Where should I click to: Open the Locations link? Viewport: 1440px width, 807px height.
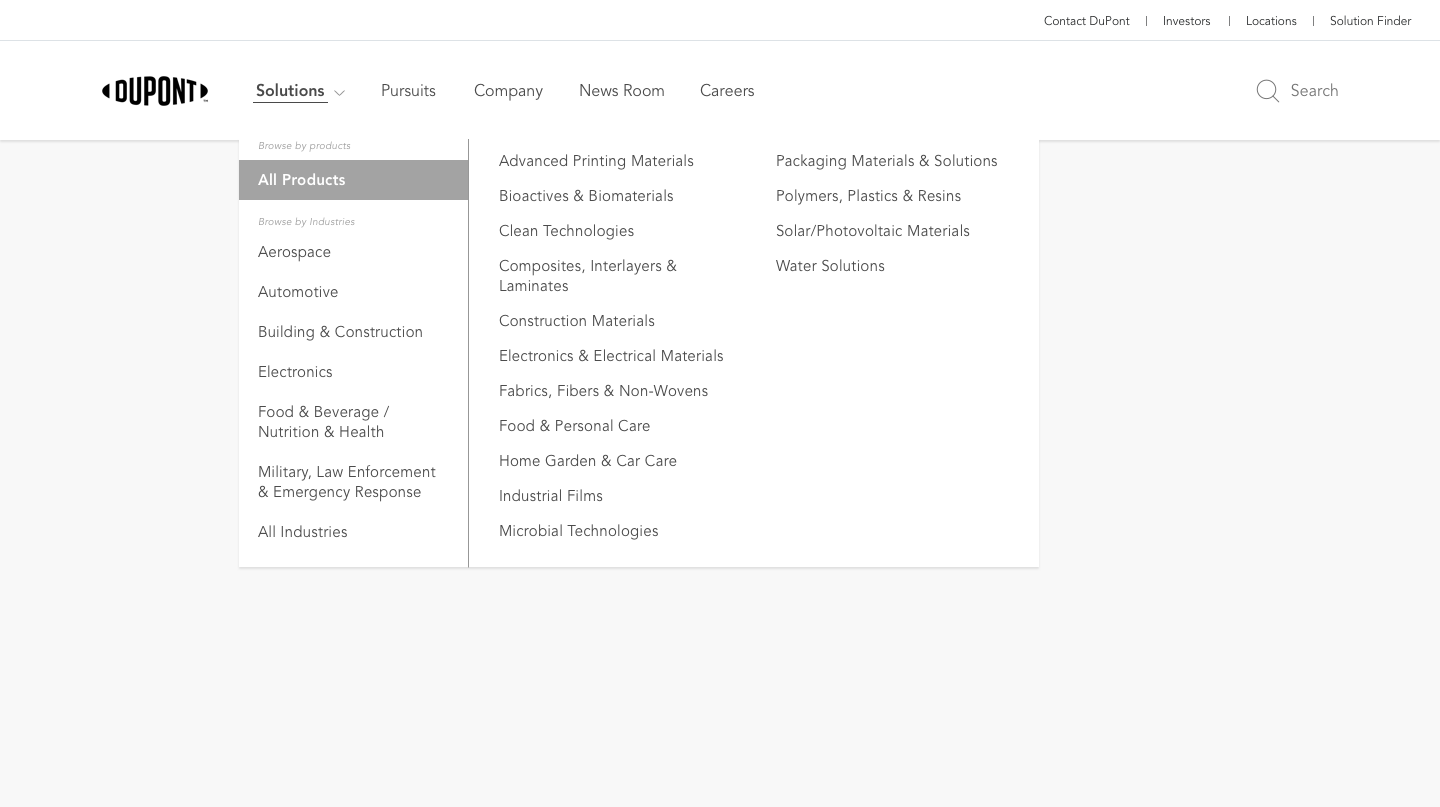point(1271,21)
